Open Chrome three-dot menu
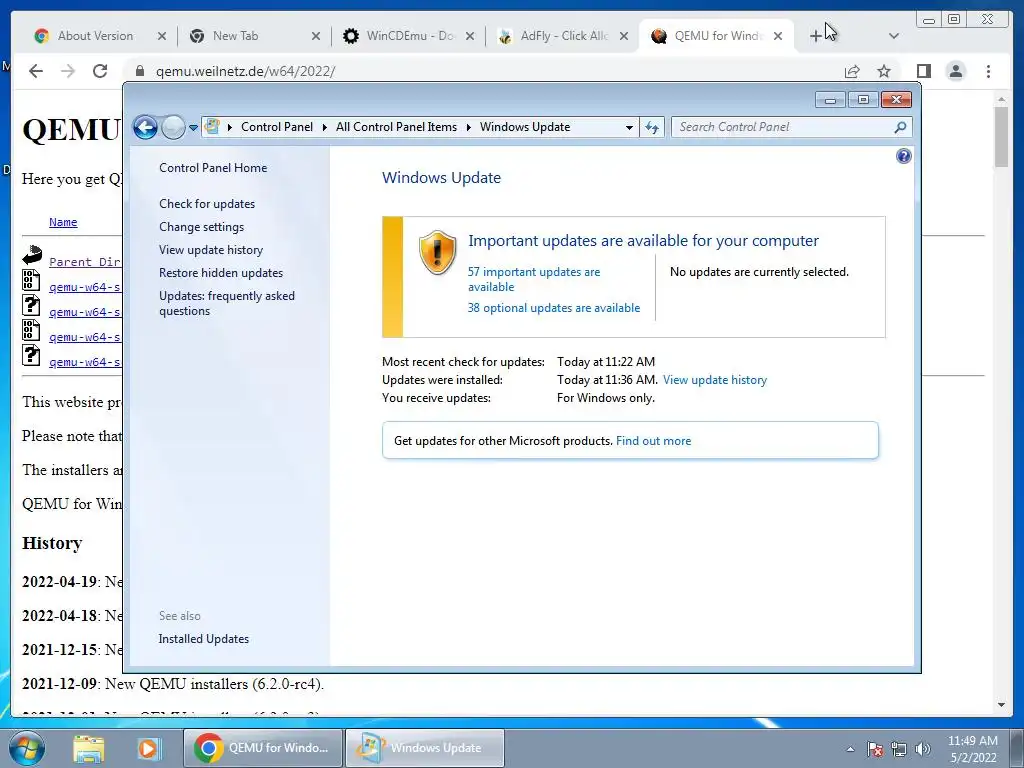Image resolution: width=1024 pixels, height=768 pixels. point(988,71)
